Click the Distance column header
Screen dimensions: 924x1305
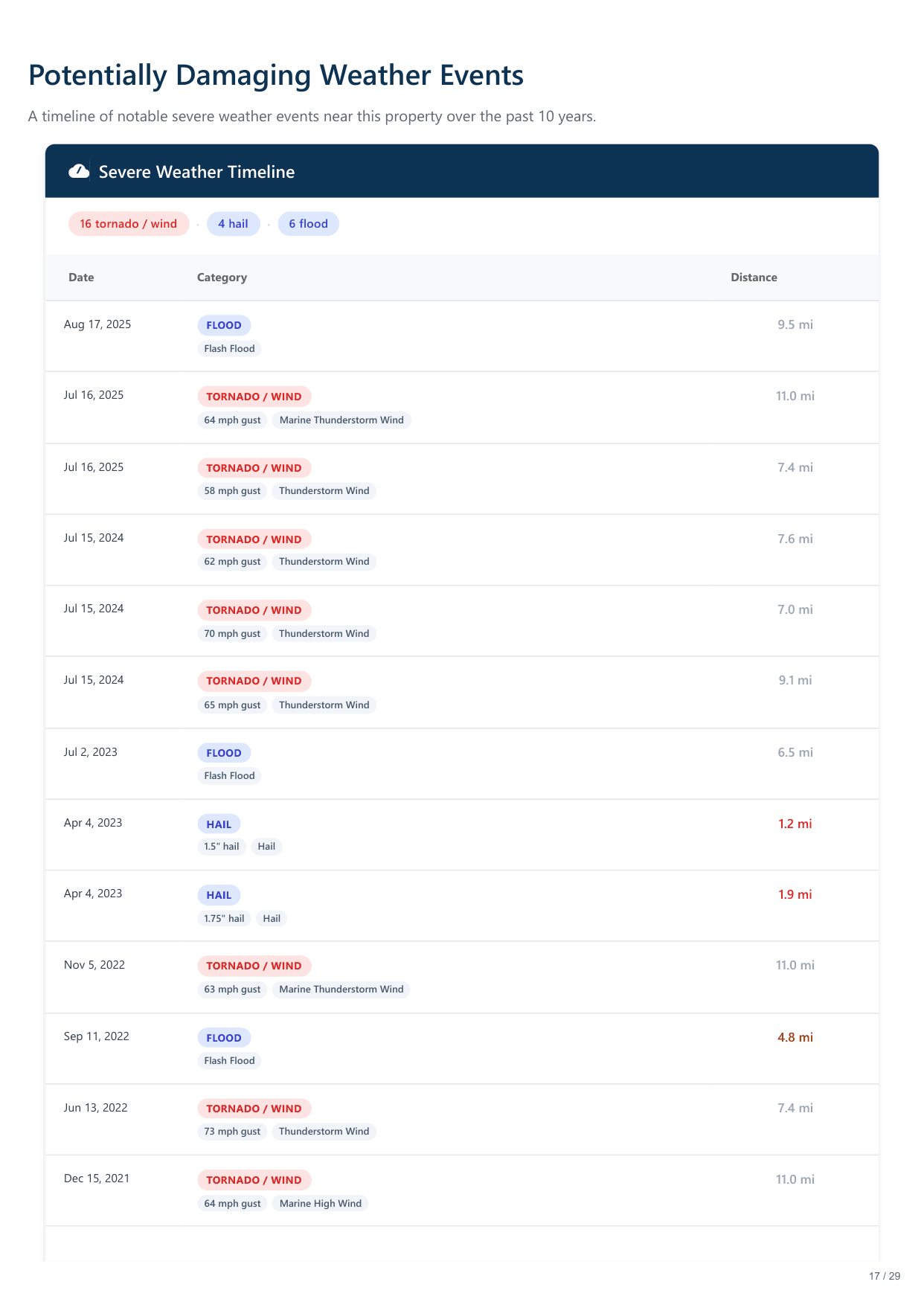[x=754, y=278]
